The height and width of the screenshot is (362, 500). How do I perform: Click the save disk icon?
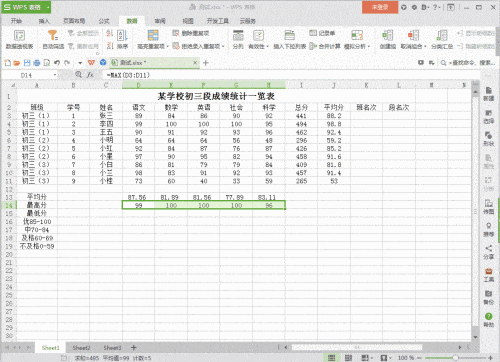pyautogui.click(x=27, y=63)
